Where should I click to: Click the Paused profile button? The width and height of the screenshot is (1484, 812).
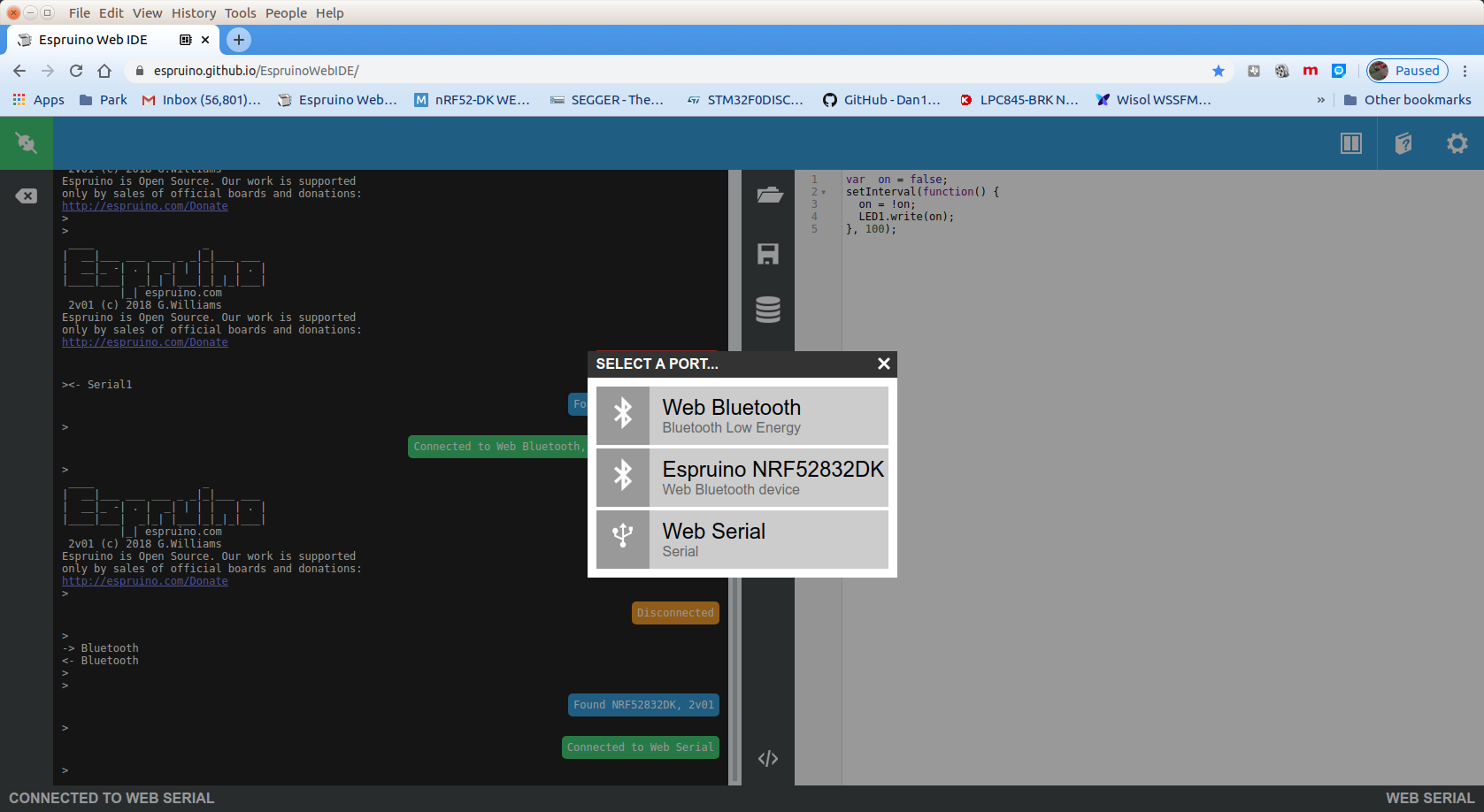coord(1408,71)
